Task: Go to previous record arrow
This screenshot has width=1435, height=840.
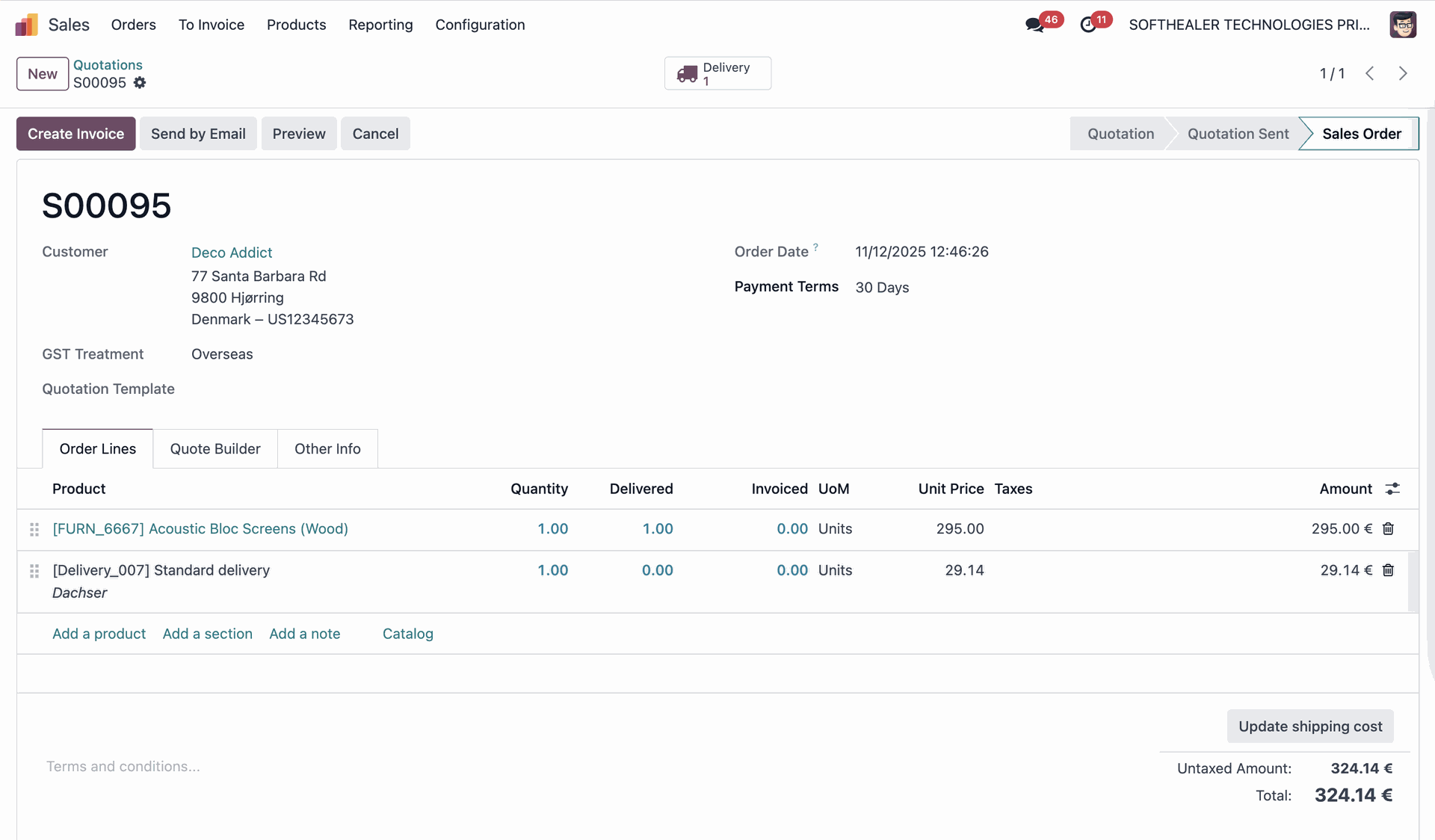Action: 1369,73
